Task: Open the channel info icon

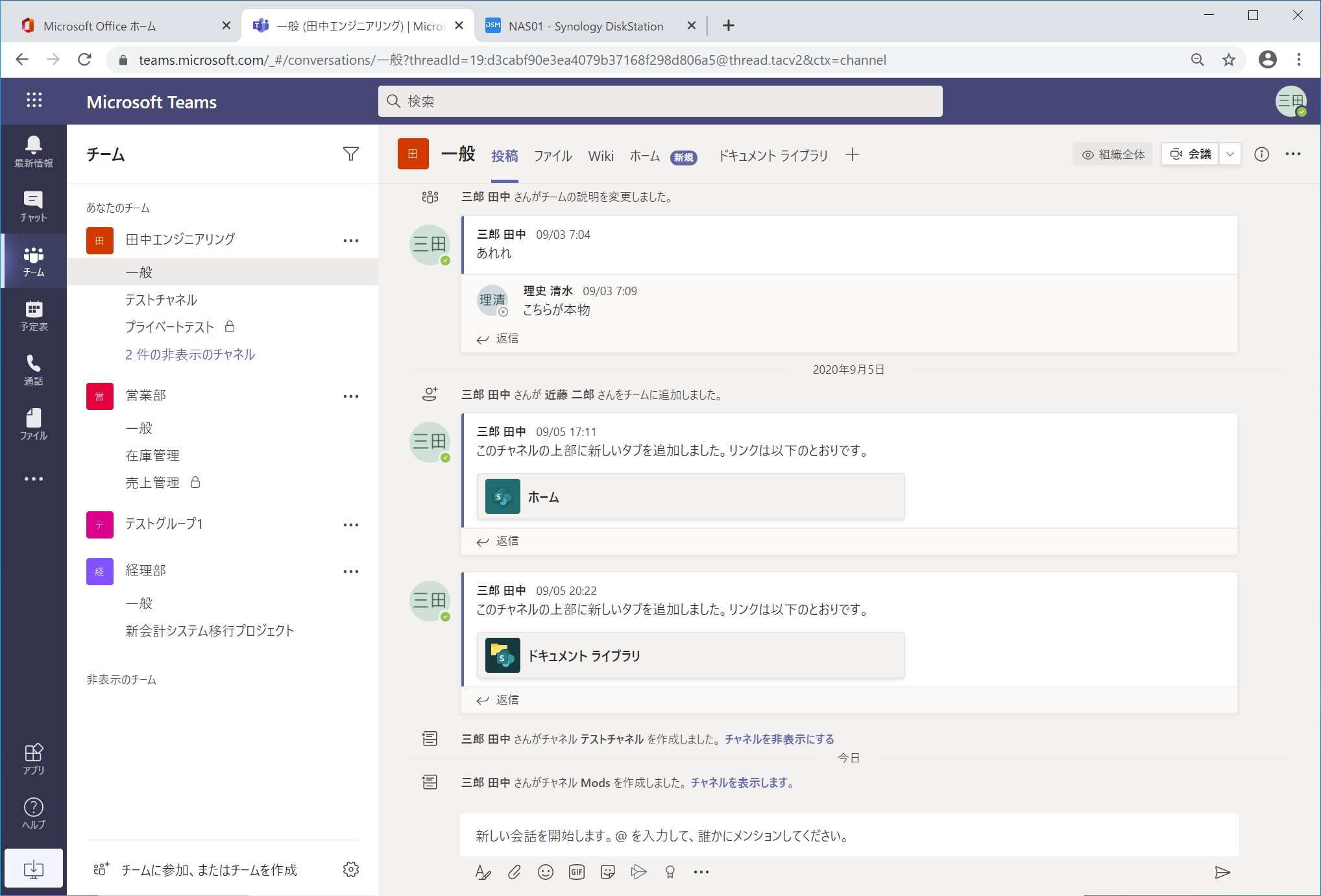Action: [1261, 154]
